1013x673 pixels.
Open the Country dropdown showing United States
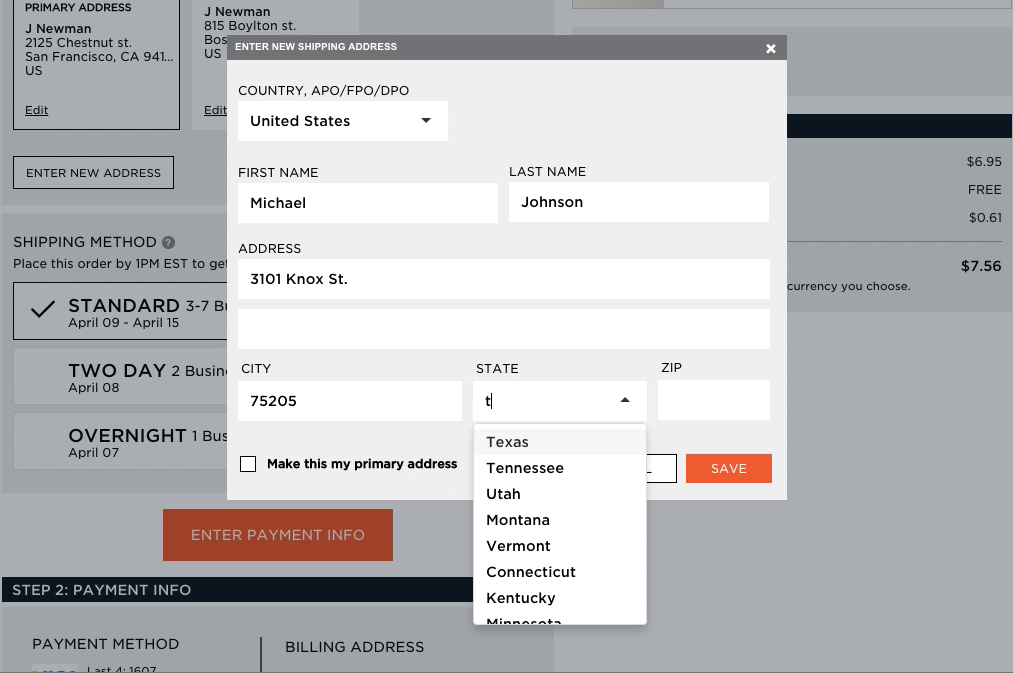(x=342, y=121)
